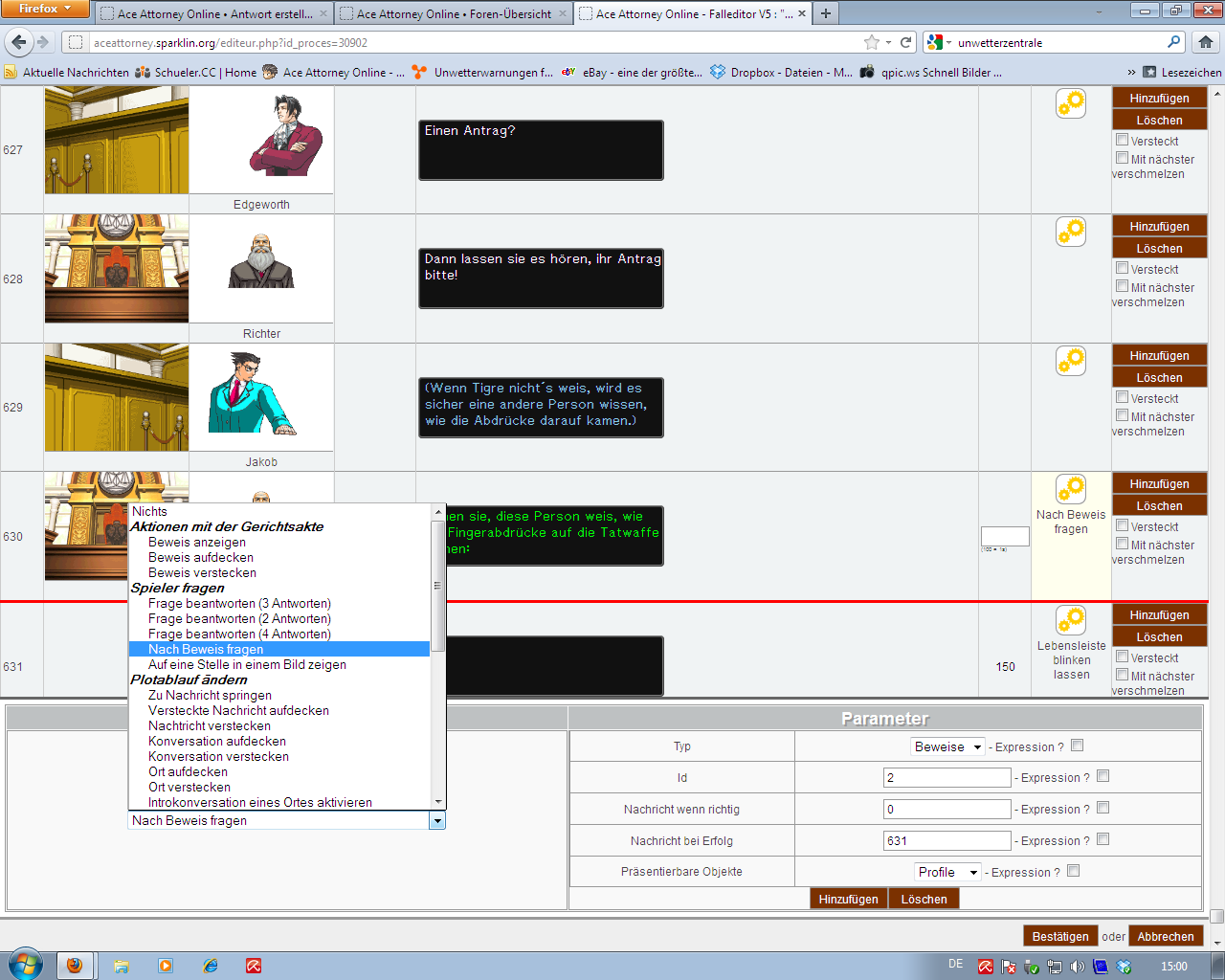Screen dimensions: 1225x980
Task: Open the browser home page icon
Action: click(x=1206, y=42)
